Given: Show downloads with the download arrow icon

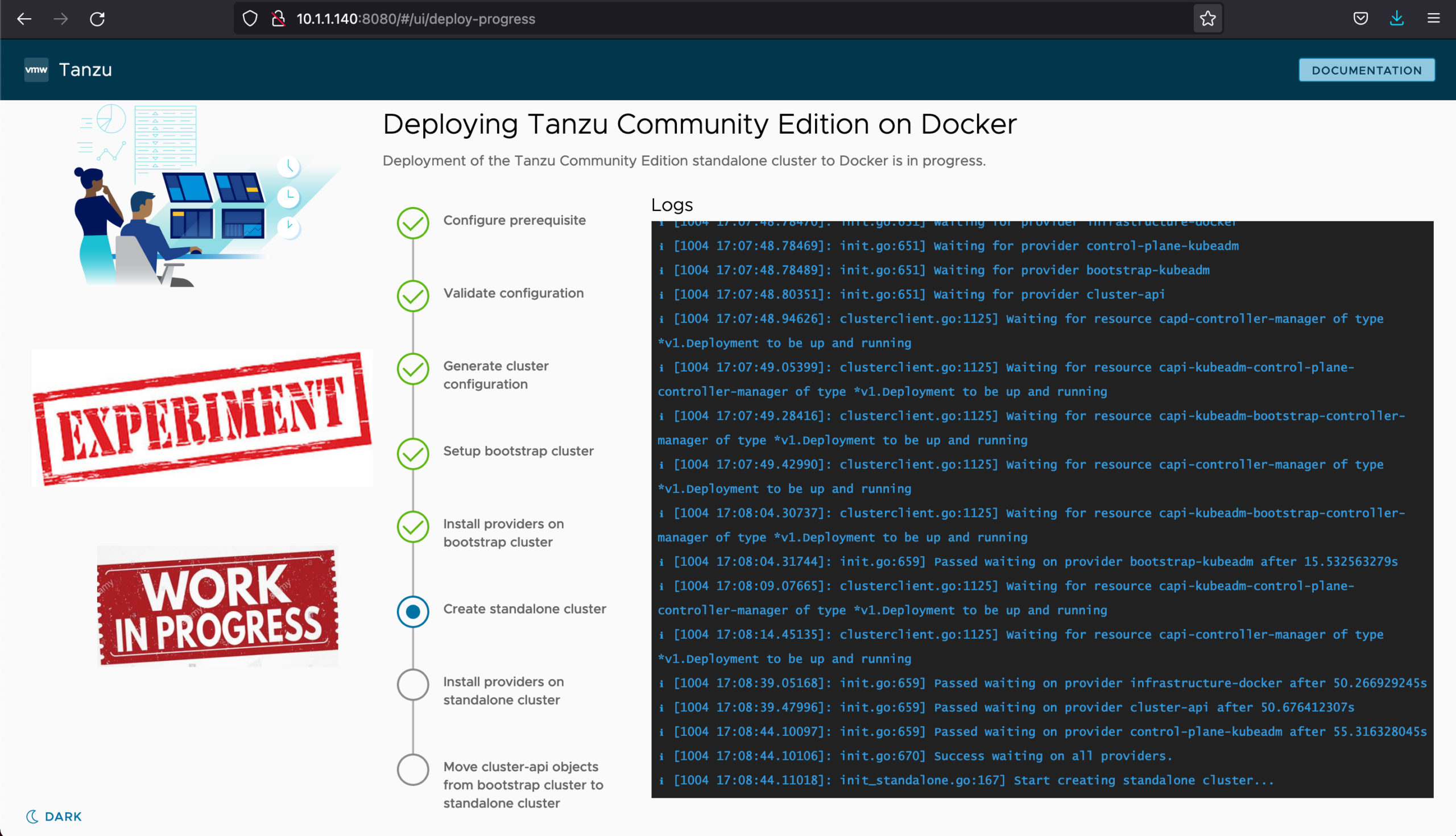Looking at the screenshot, I should coord(1397,19).
